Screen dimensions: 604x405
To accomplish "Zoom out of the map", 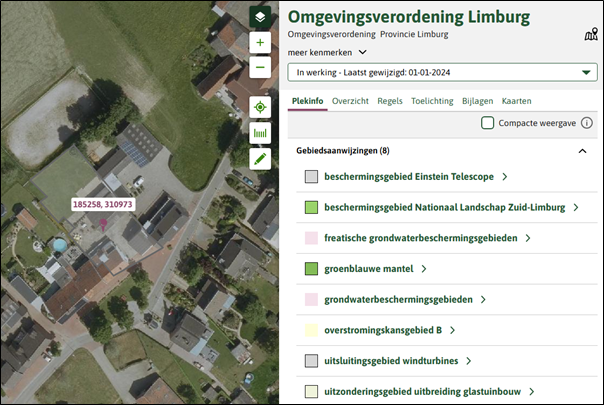I will click(260, 67).
